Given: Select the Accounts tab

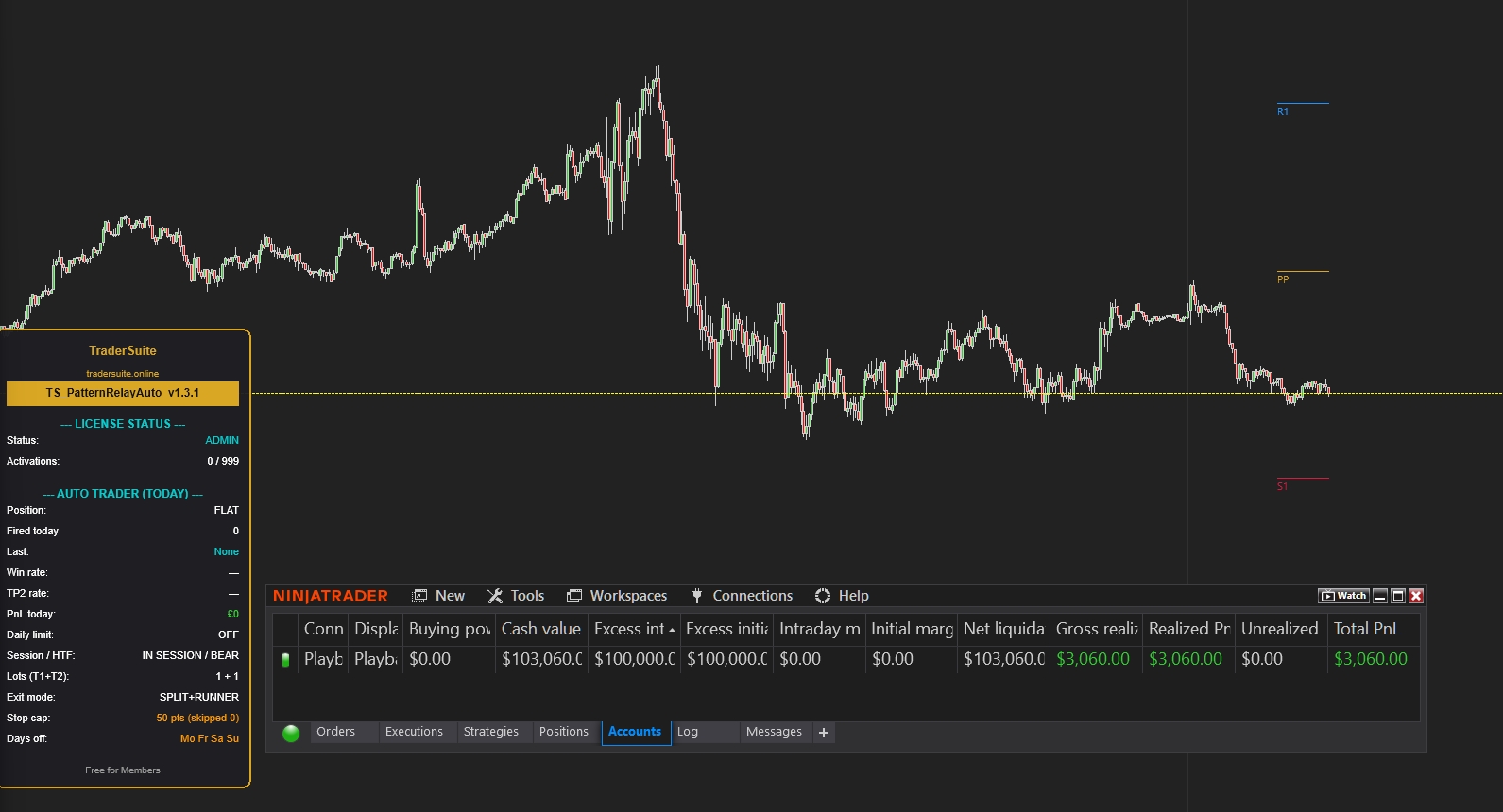Looking at the screenshot, I should pyautogui.click(x=635, y=732).
